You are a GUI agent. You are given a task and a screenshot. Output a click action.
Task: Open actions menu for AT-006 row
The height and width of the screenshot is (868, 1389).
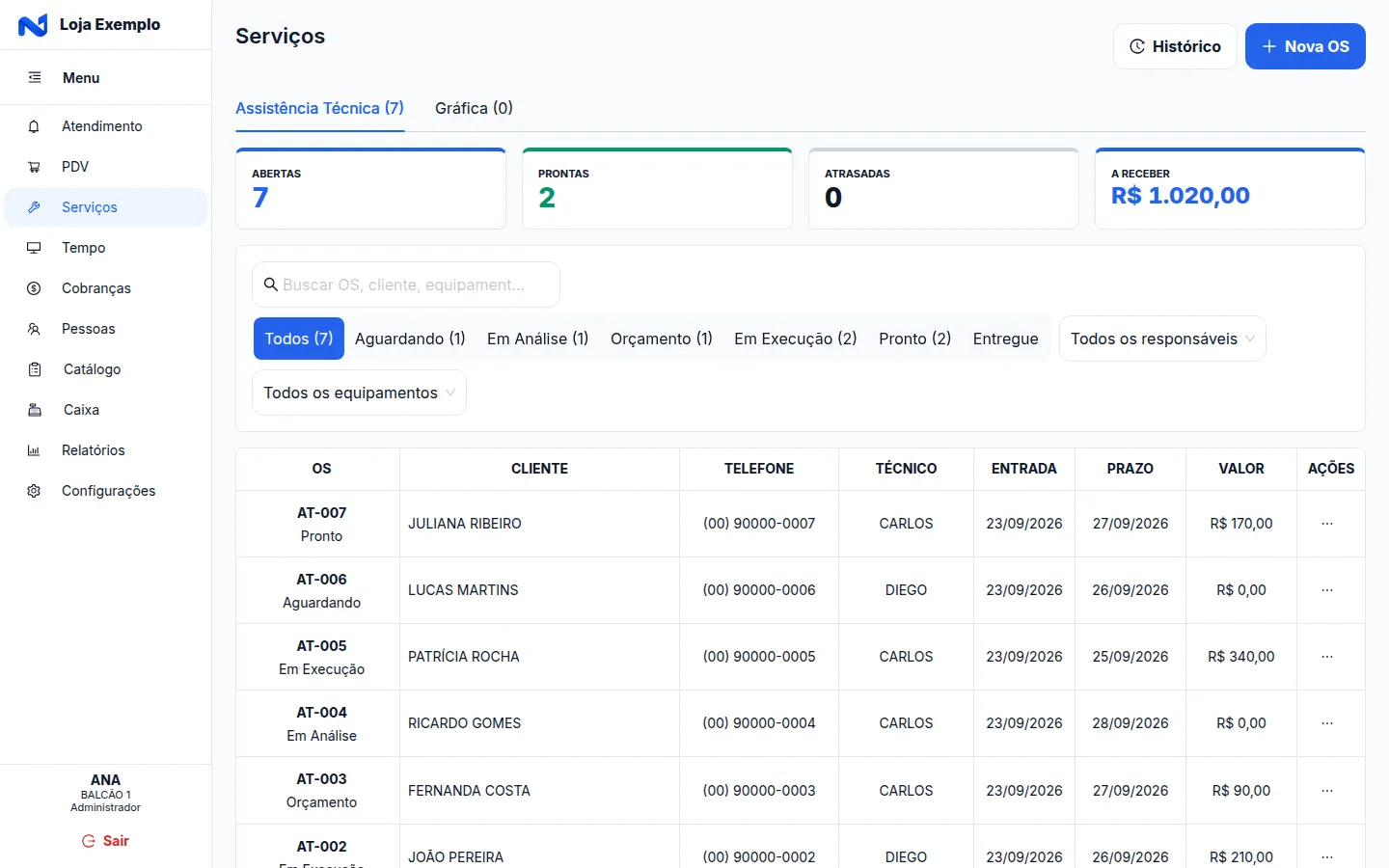pyautogui.click(x=1327, y=590)
